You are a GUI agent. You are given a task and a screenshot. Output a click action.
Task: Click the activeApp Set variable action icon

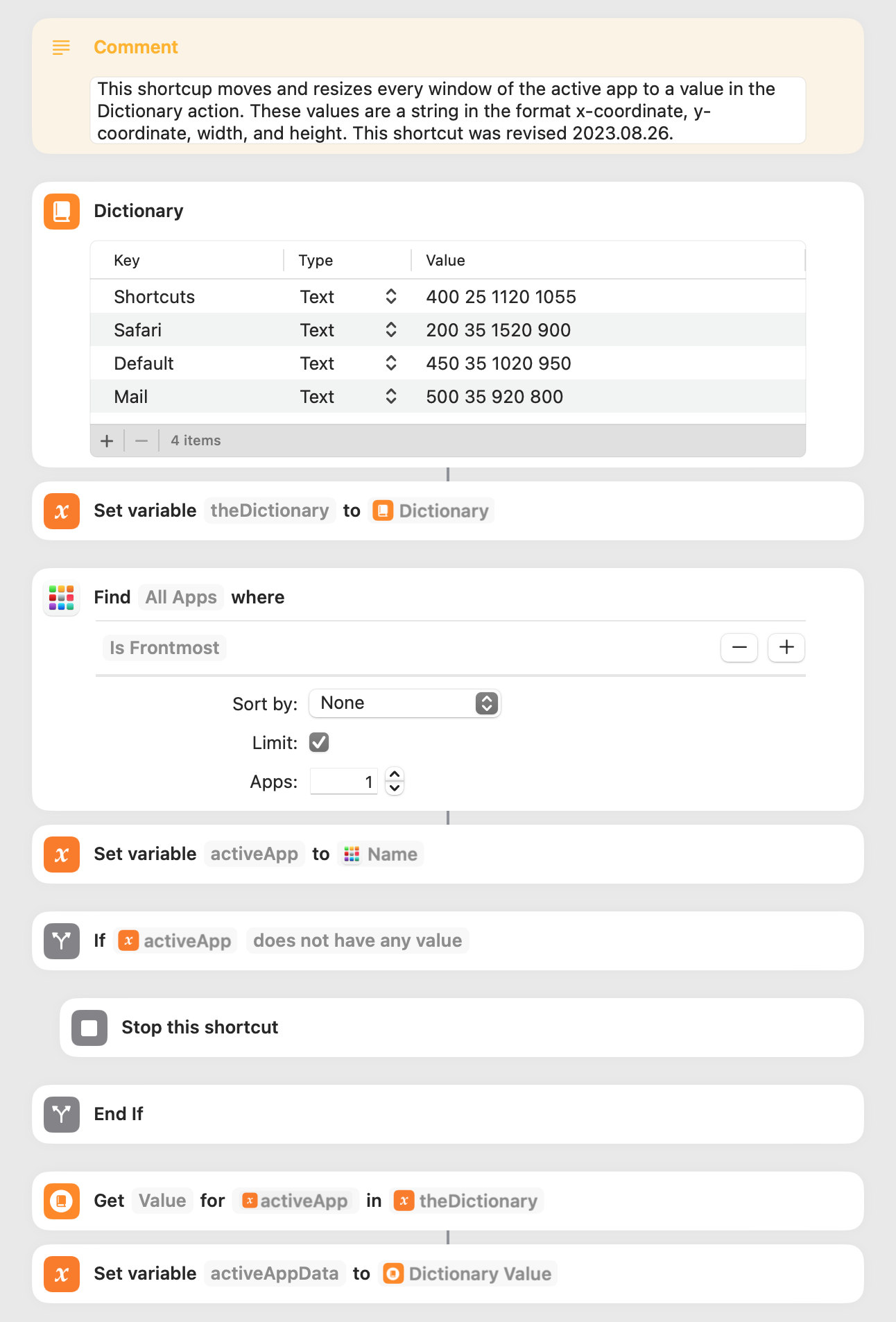62,855
